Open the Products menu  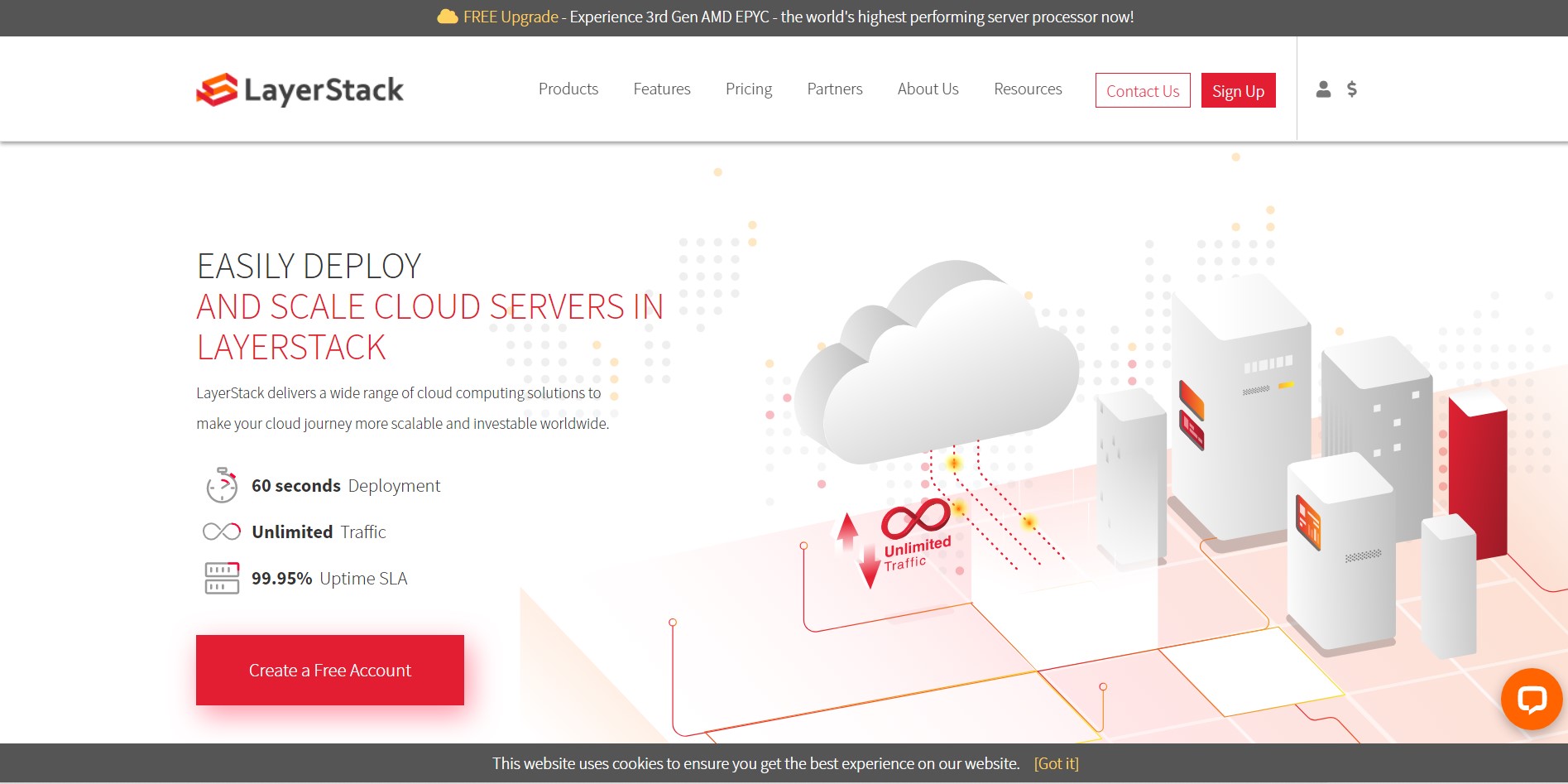pyautogui.click(x=568, y=89)
